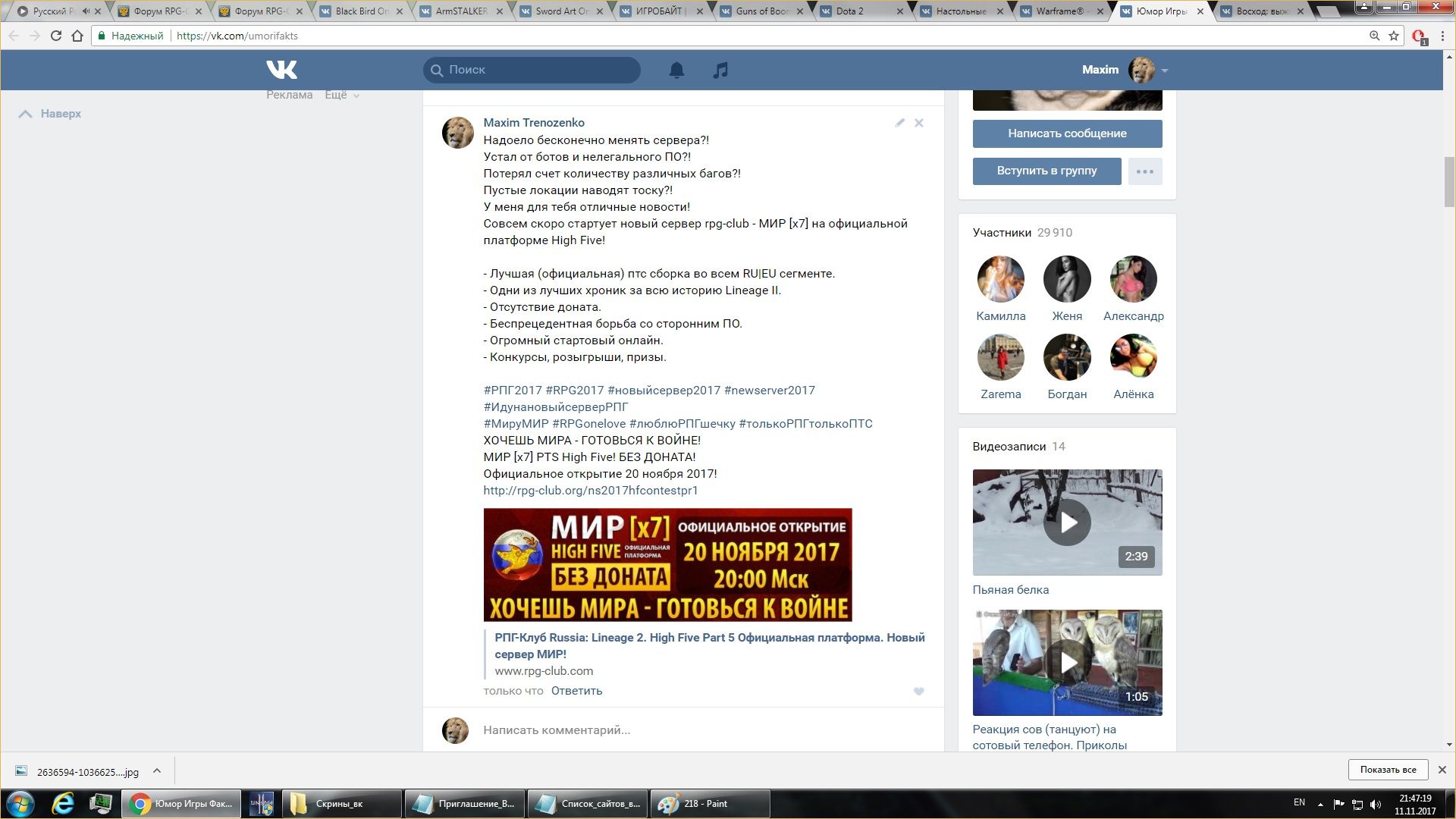Open downloaded jpg file options chevron

[157, 771]
